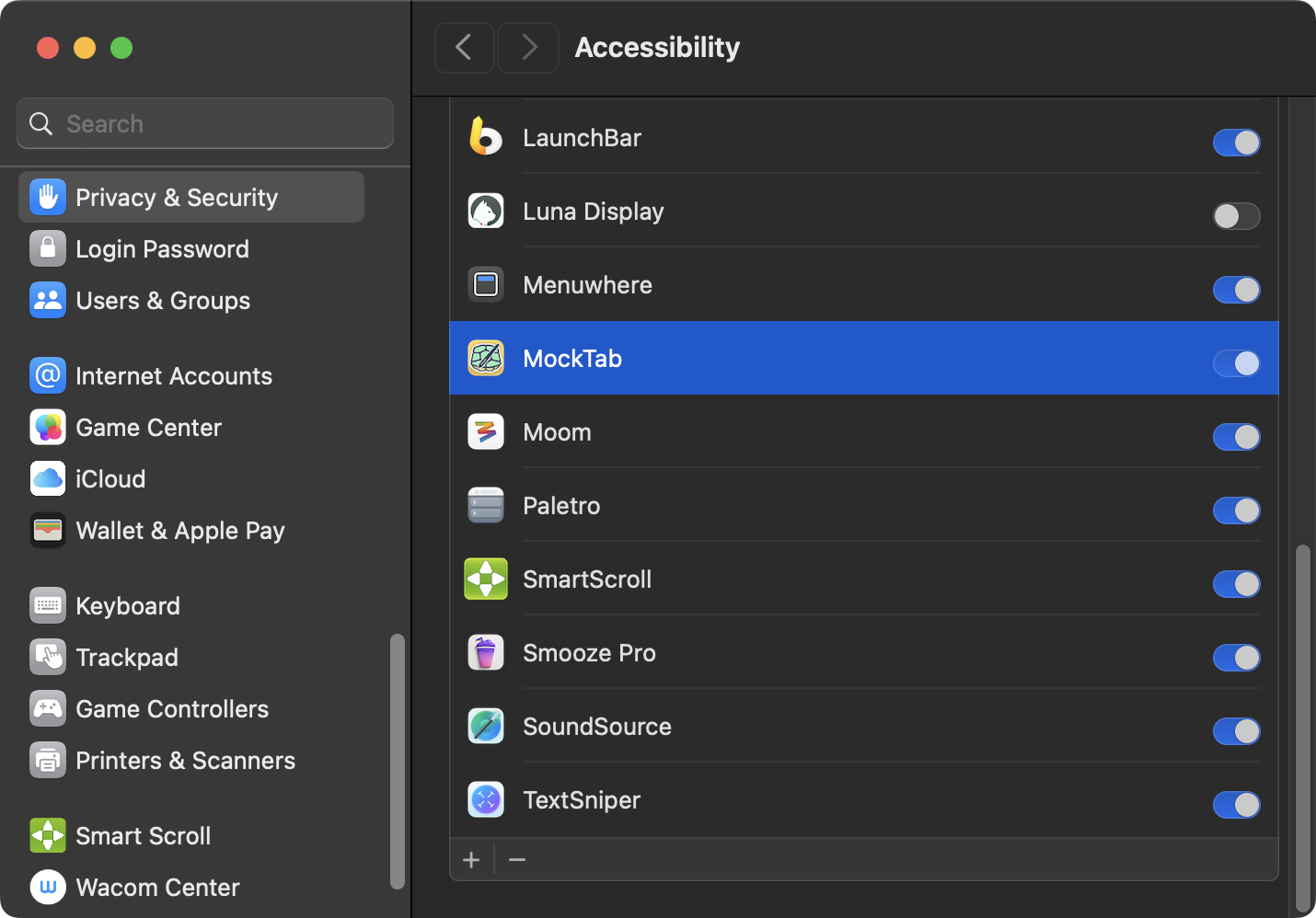Screen dimensions: 1316x918
Task: Add an app with the plus button
Action: click(x=471, y=859)
